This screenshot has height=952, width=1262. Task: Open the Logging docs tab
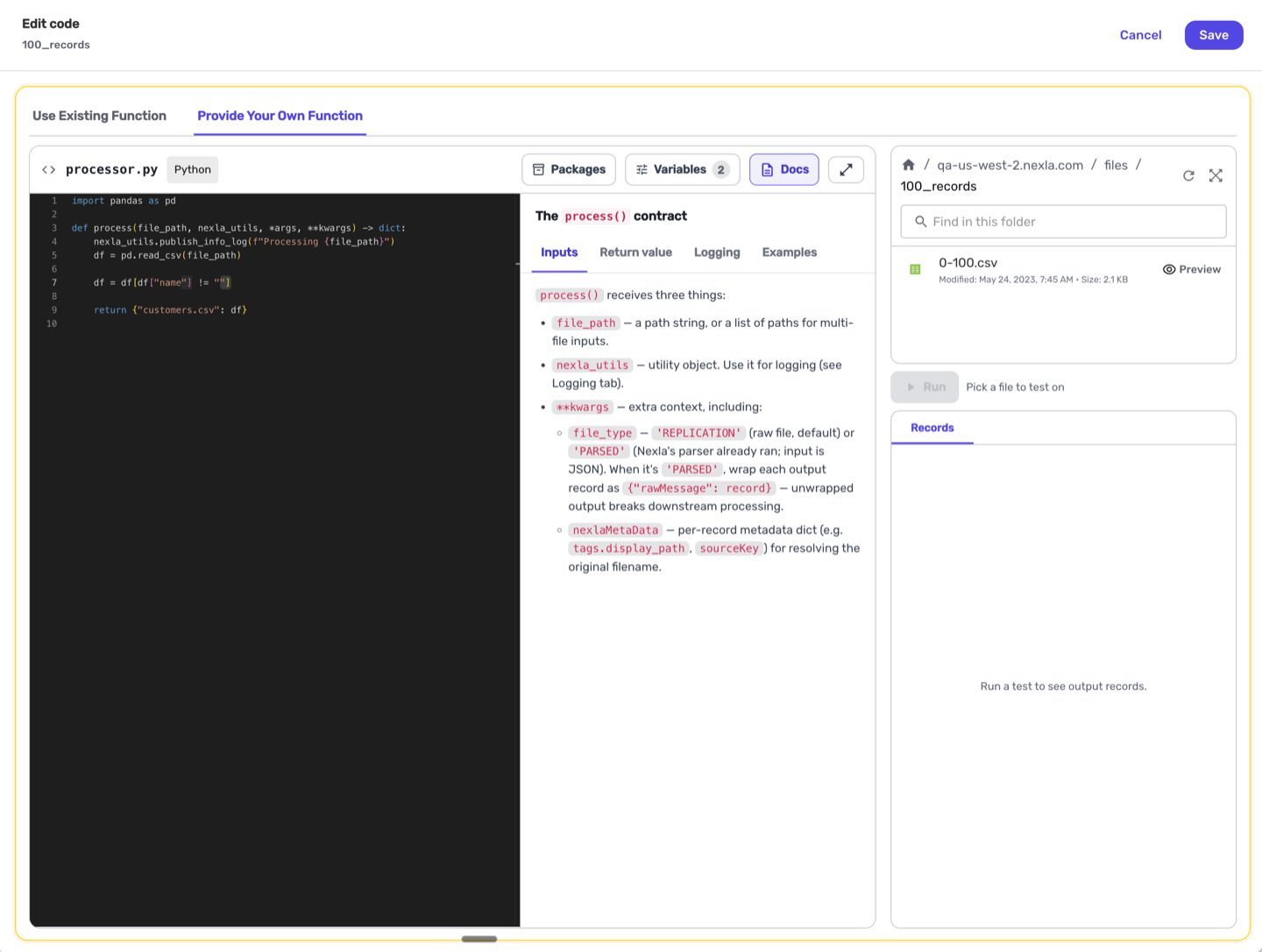(x=717, y=252)
